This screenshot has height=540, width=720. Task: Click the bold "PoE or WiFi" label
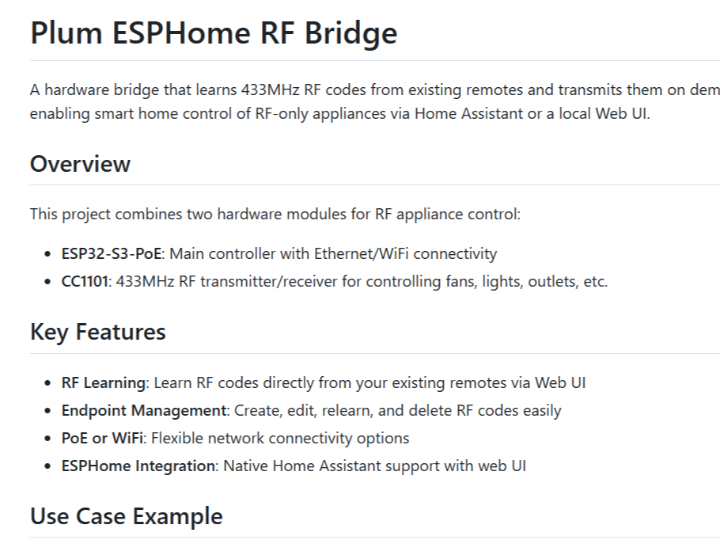point(101,438)
